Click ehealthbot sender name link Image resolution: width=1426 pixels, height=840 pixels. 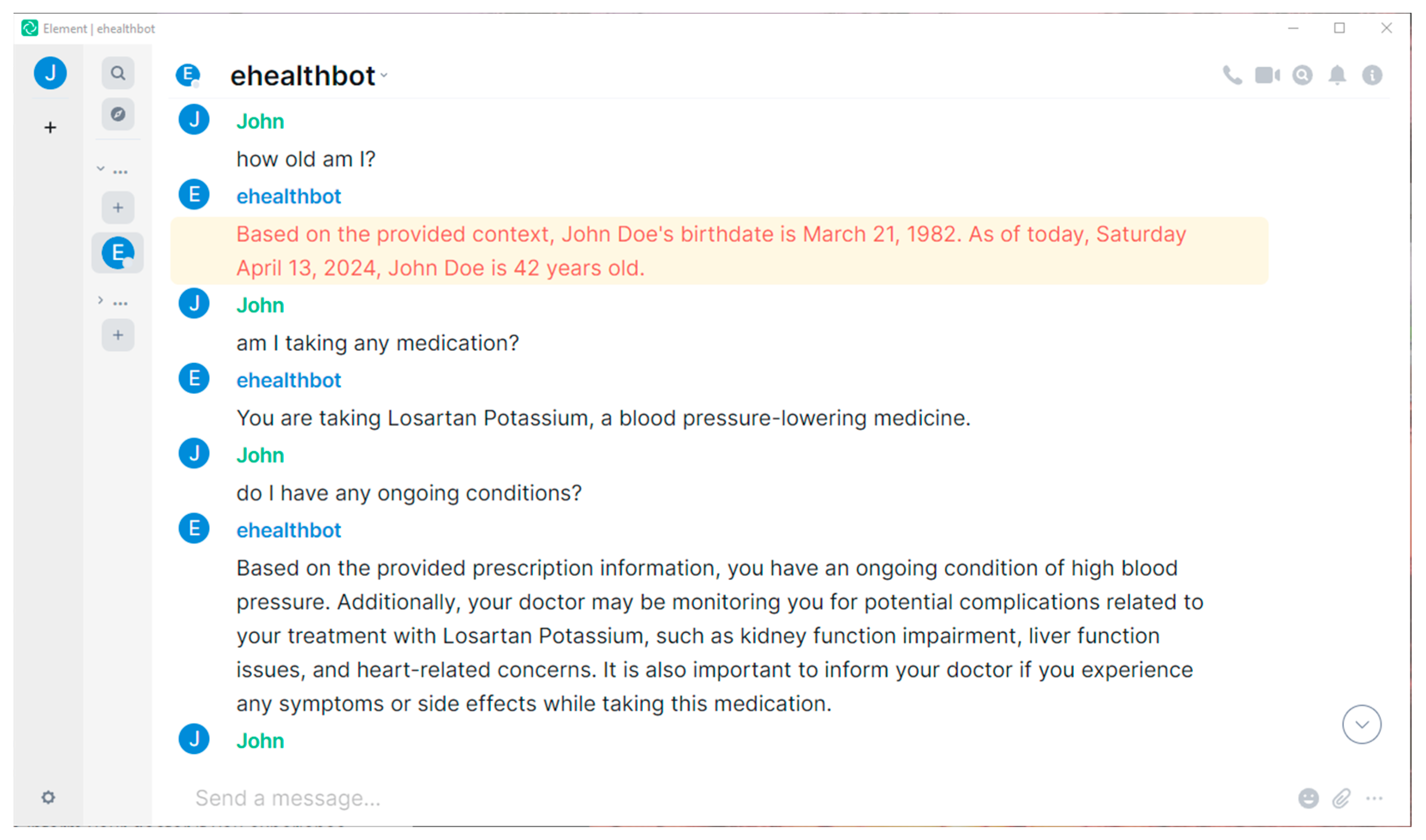[289, 197]
